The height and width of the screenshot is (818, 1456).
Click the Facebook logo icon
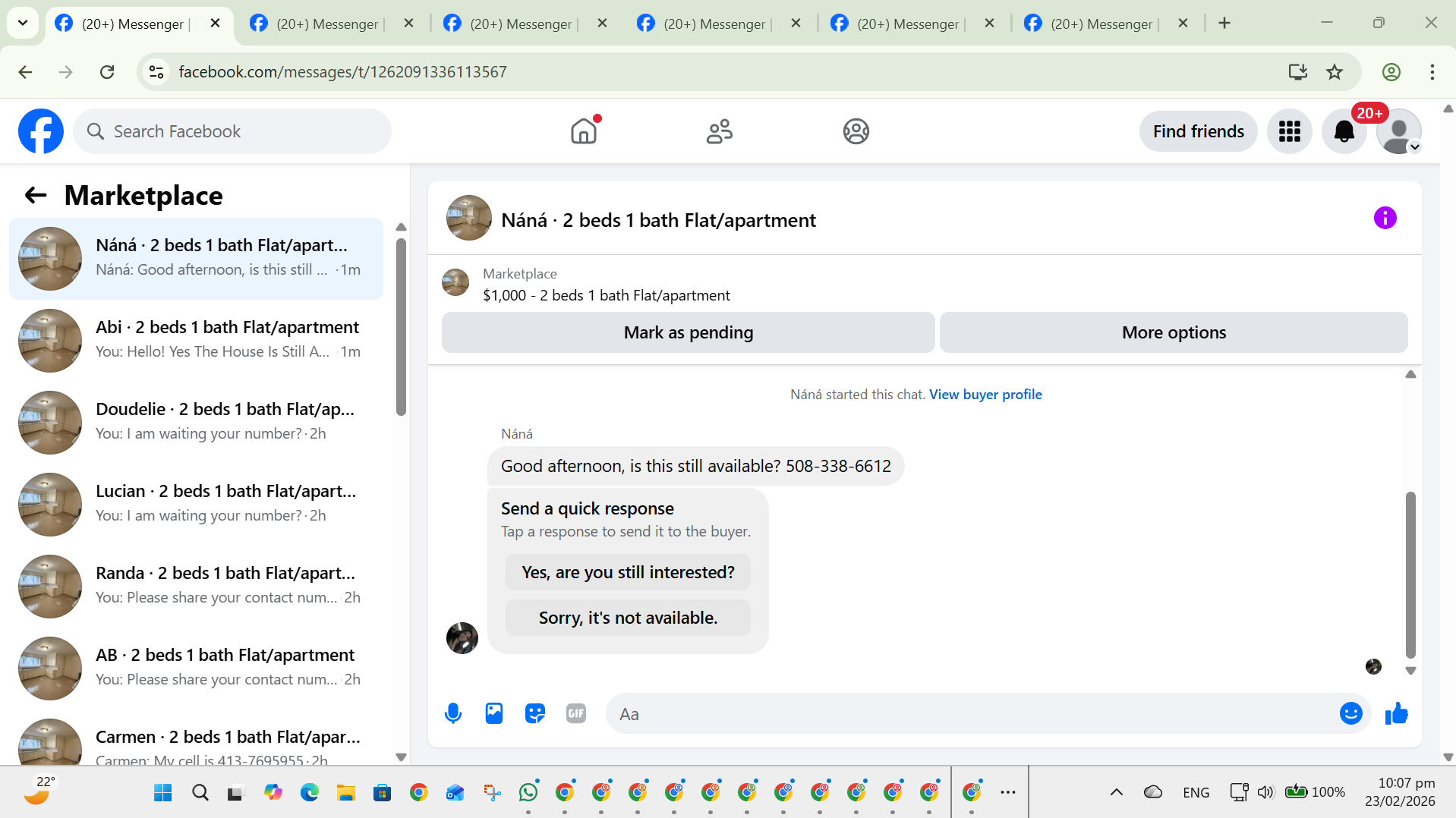click(x=41, y=131)
